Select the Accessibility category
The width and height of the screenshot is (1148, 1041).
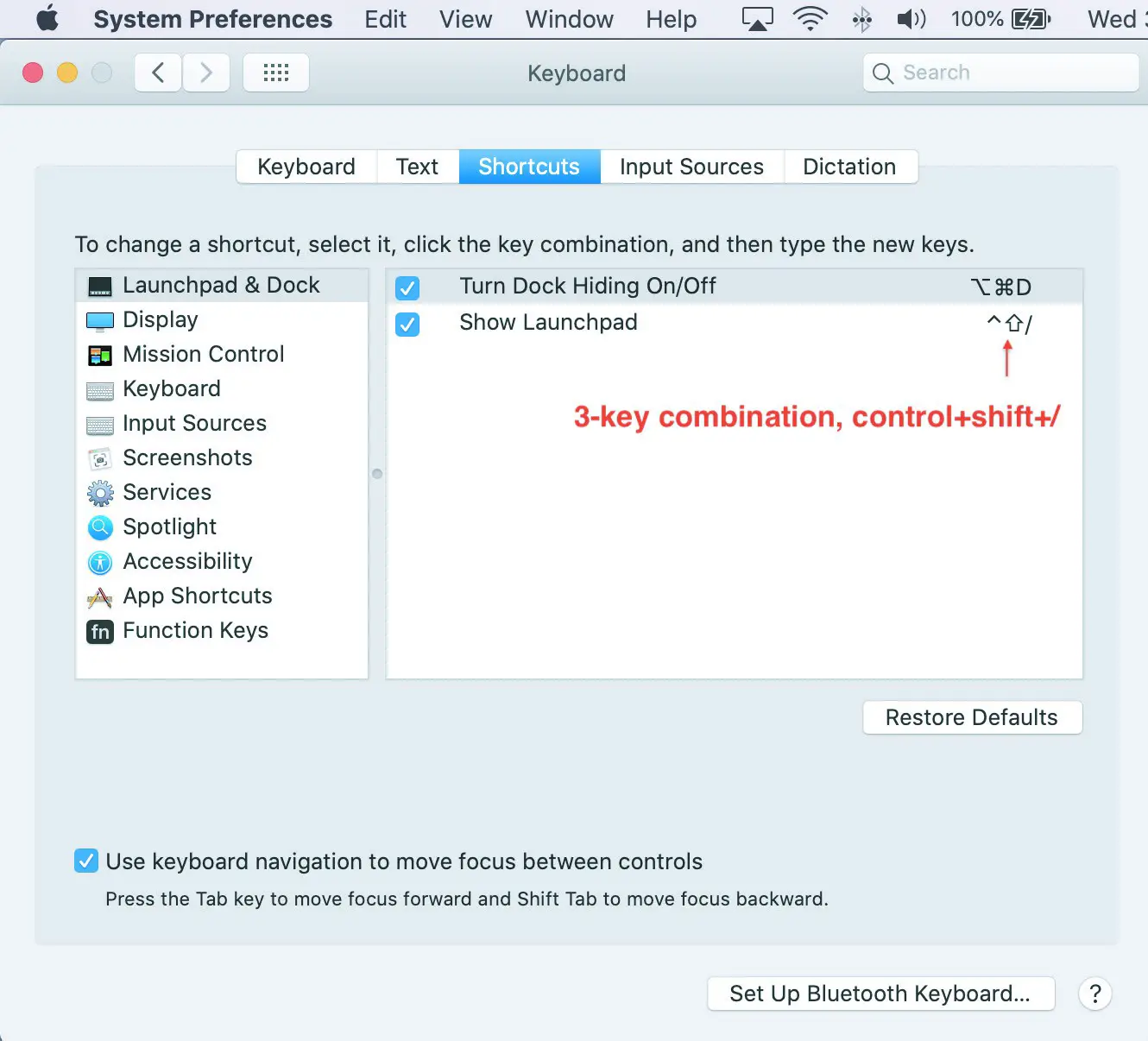tap(223, 562)
